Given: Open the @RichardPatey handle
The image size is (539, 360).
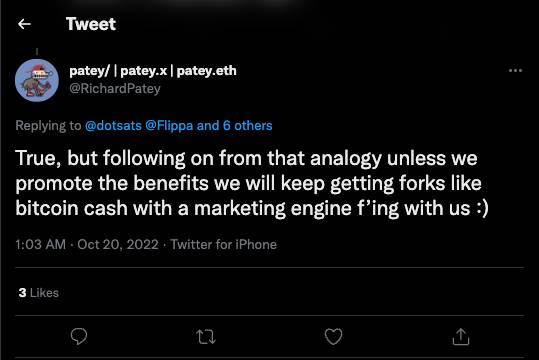Looking at the screenshot, I should 115,89.
